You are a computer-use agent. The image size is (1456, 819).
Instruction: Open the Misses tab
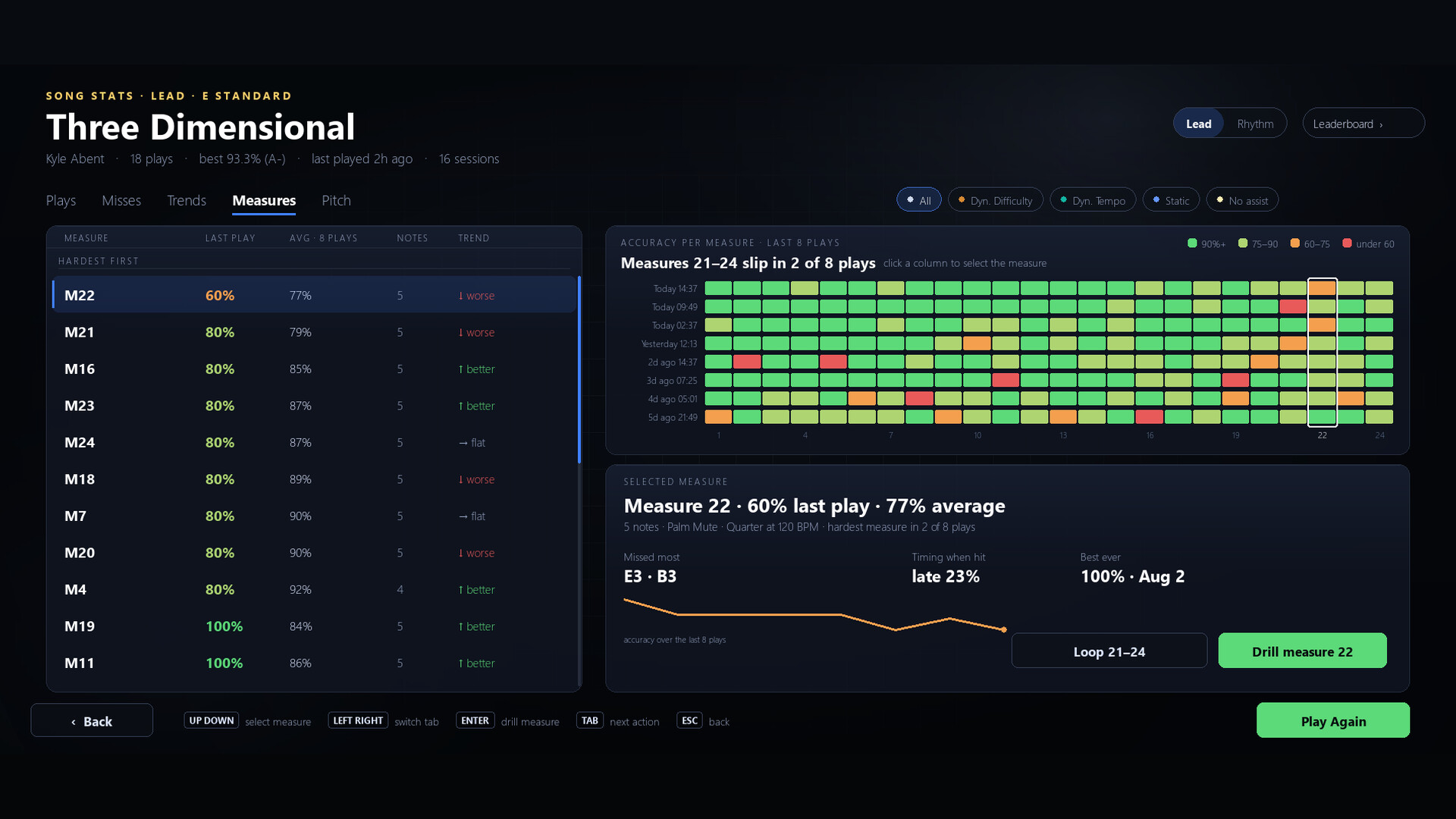tap(121, 200)
